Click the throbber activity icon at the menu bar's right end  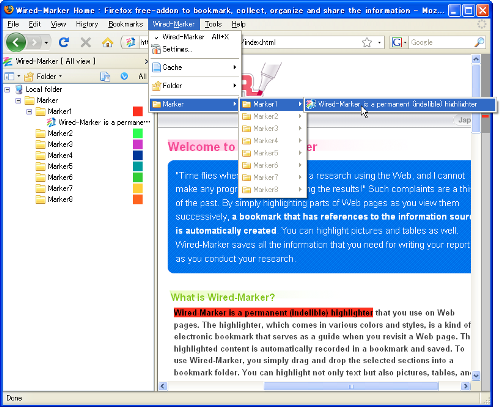[482, 24]
